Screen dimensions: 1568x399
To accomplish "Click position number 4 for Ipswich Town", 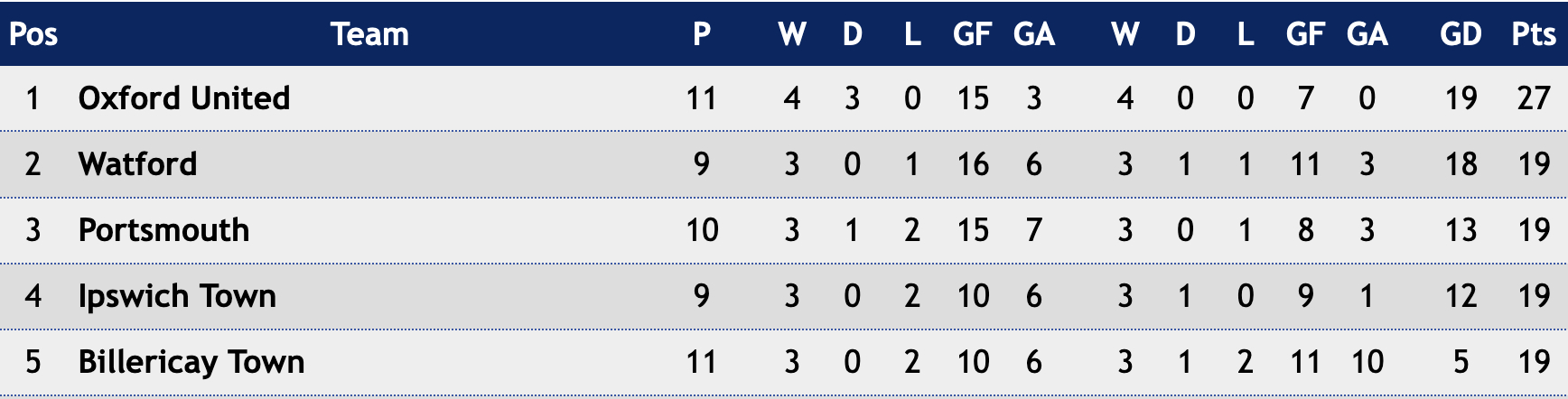I will [33, 295].
